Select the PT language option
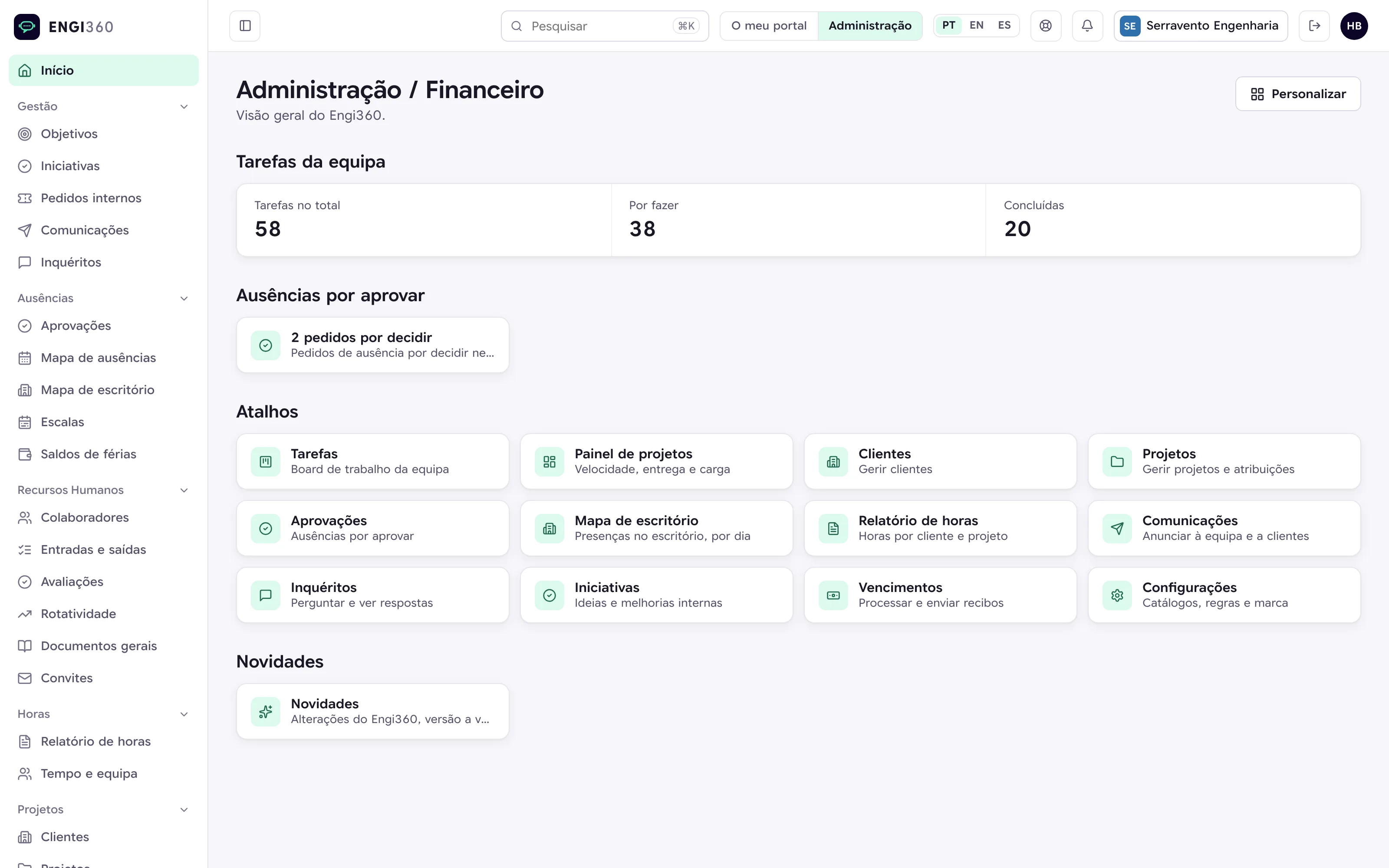1389x868 pixels. click(x=948, y=25)
